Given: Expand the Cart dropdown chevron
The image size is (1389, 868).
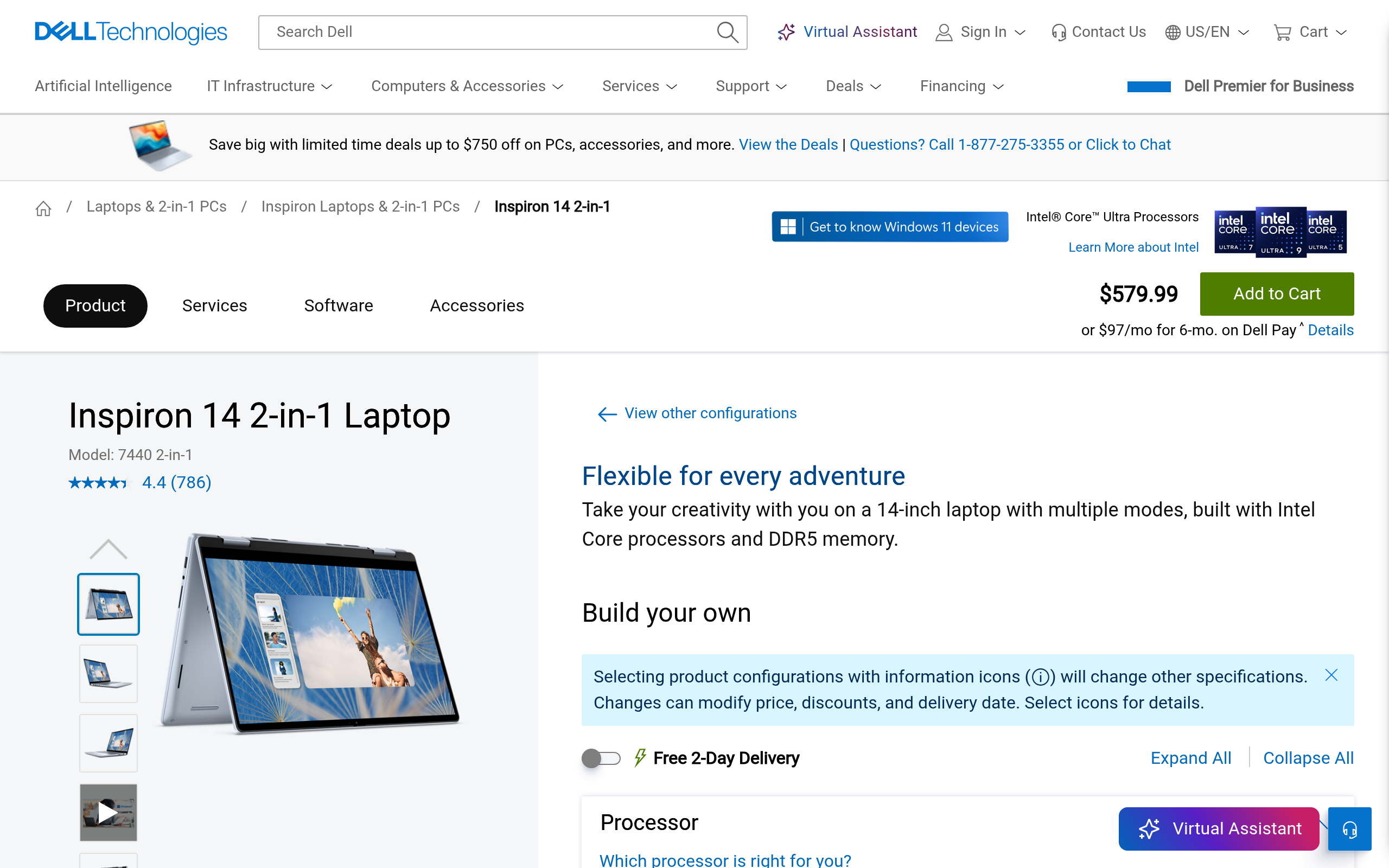Looking at the screenshot, I should click(x=1341, y=33).
